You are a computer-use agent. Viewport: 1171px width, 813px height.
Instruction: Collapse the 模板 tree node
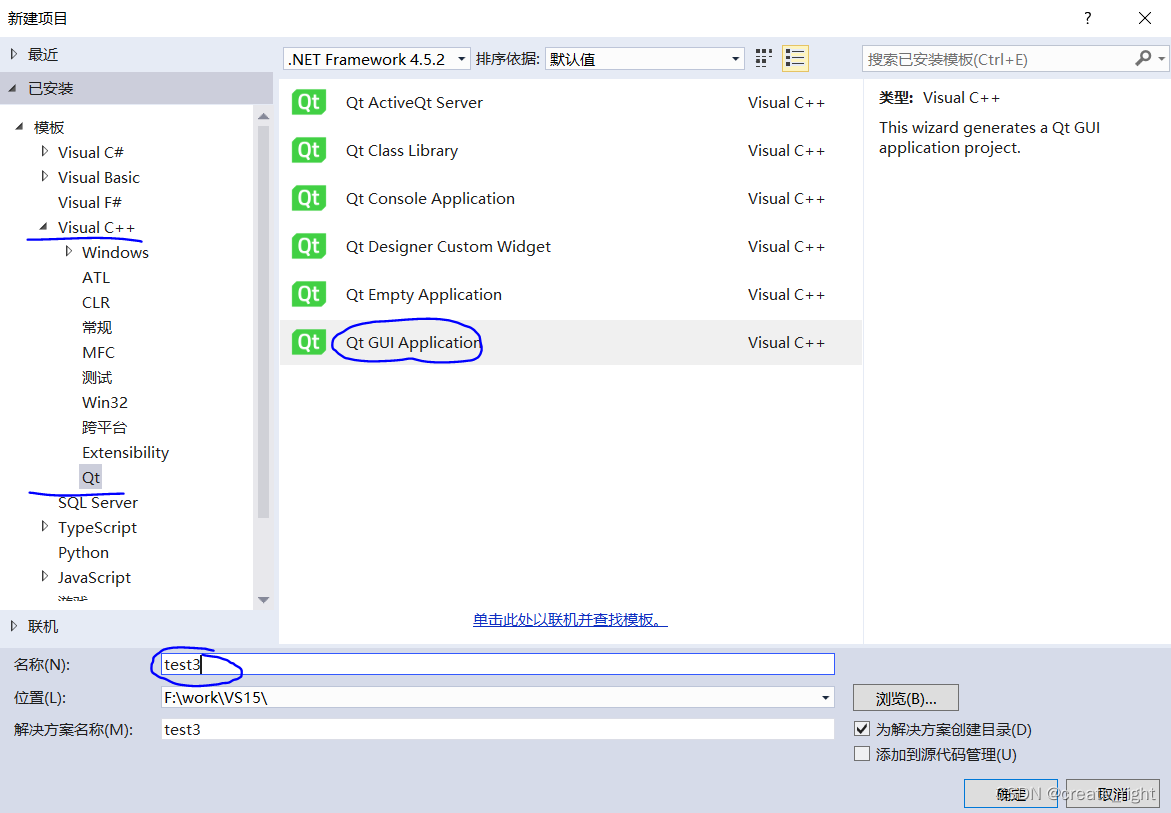pos(19,127)
